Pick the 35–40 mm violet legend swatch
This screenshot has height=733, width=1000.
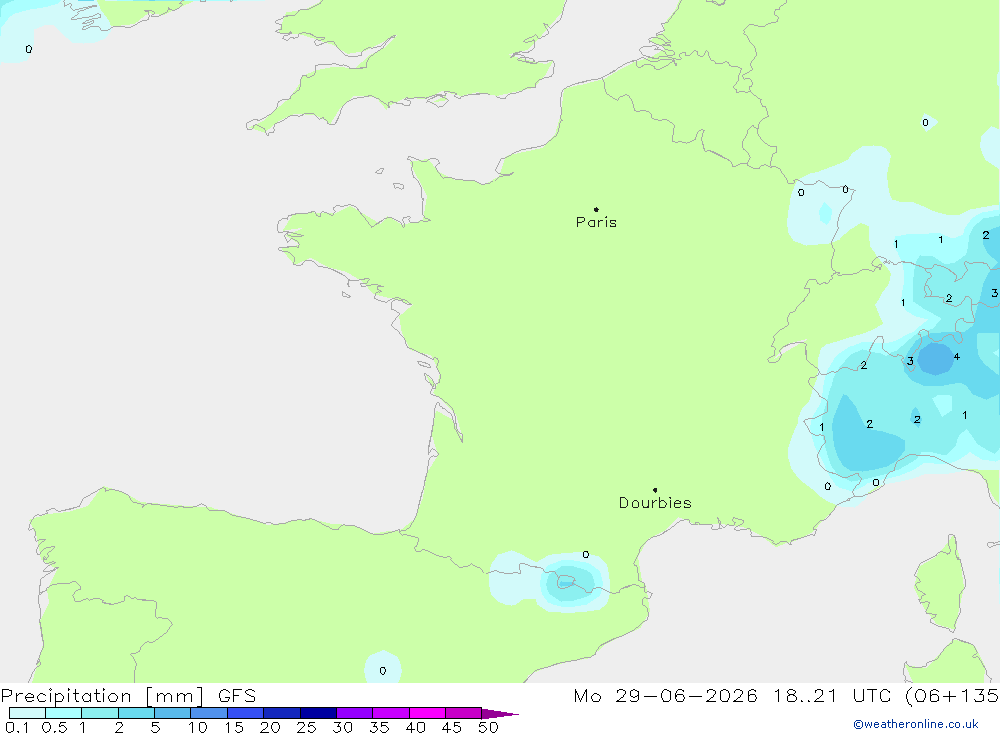pos(391,713)
